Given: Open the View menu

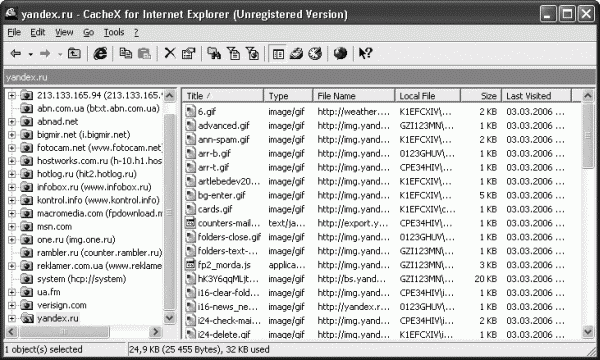Looking at the screenshot, I should pyautogui.click(x=64, y=33).
